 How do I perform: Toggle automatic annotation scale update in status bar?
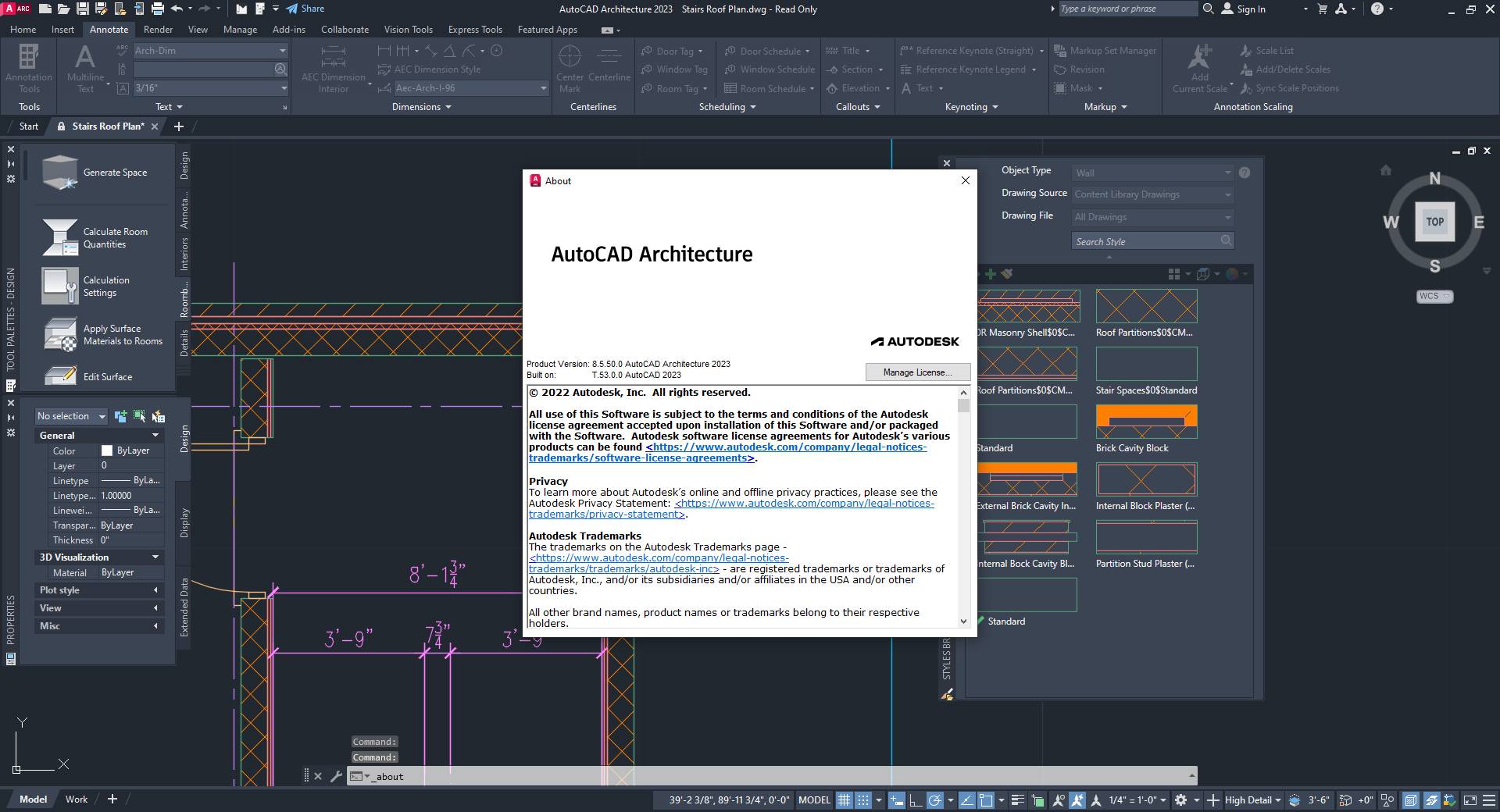[1077, 800]
